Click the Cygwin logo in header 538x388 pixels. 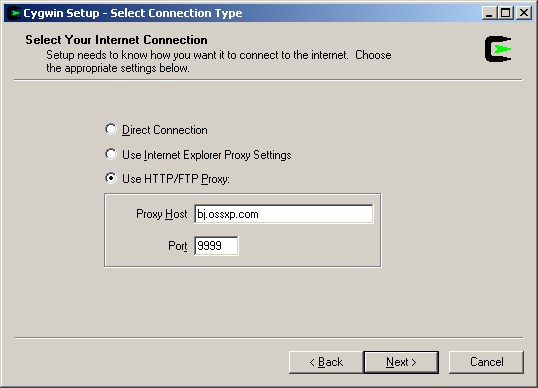pyautogui.click(x=498, y=49)
